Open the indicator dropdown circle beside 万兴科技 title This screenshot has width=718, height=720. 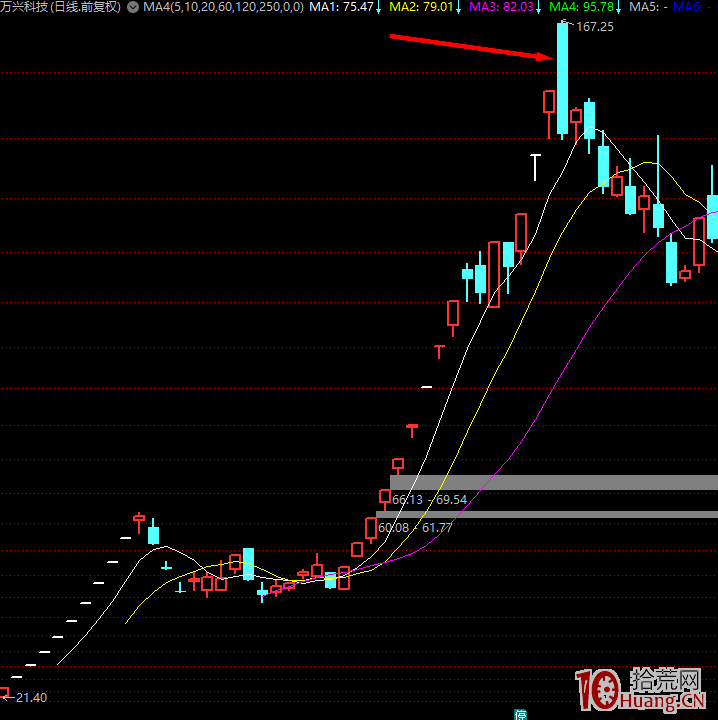[133, 7]
